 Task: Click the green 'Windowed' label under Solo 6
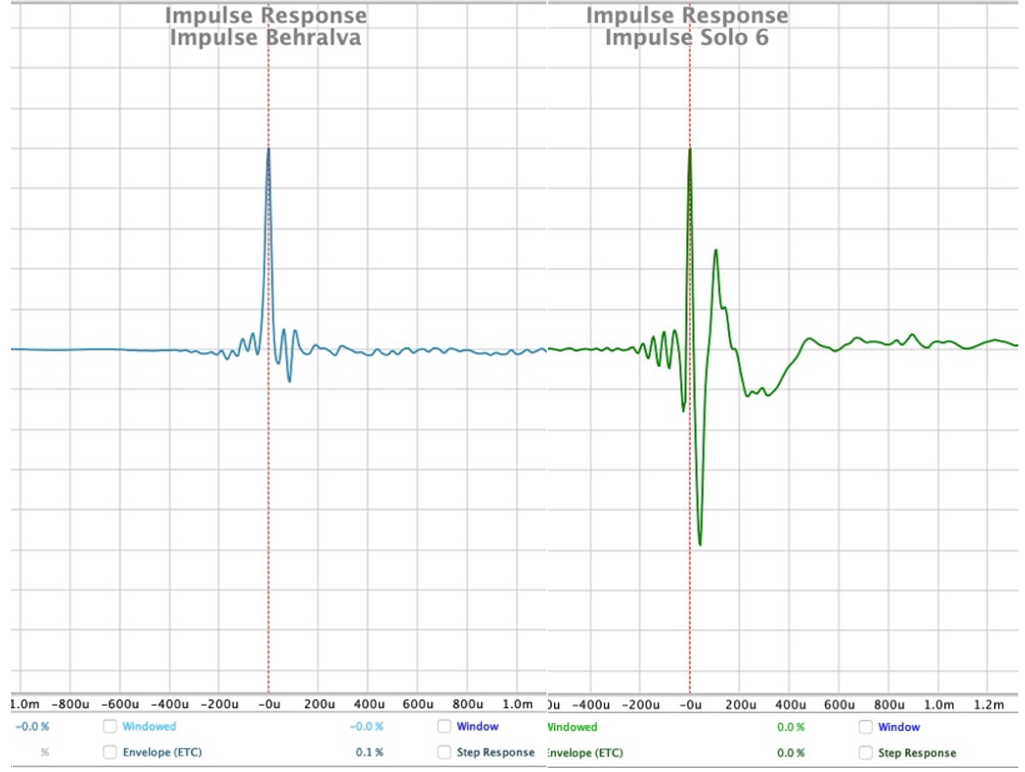pyautogui.click(x=572, y=727)
